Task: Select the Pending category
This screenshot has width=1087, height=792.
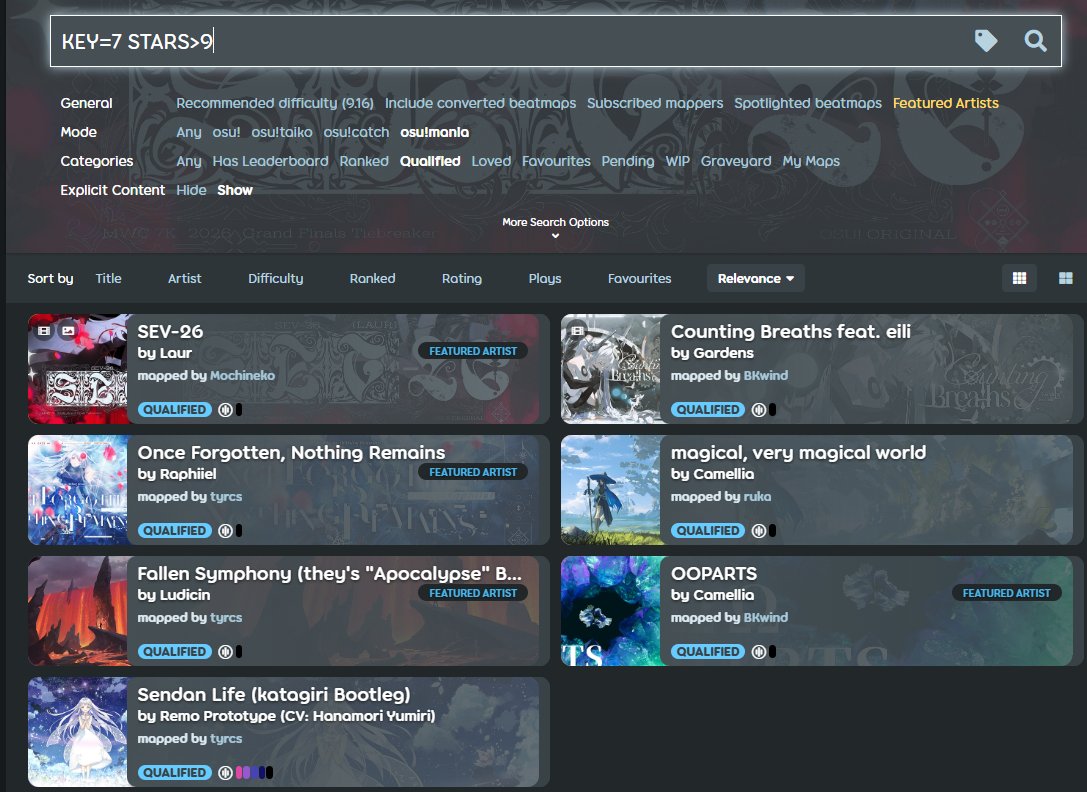Action: (627, 161)
